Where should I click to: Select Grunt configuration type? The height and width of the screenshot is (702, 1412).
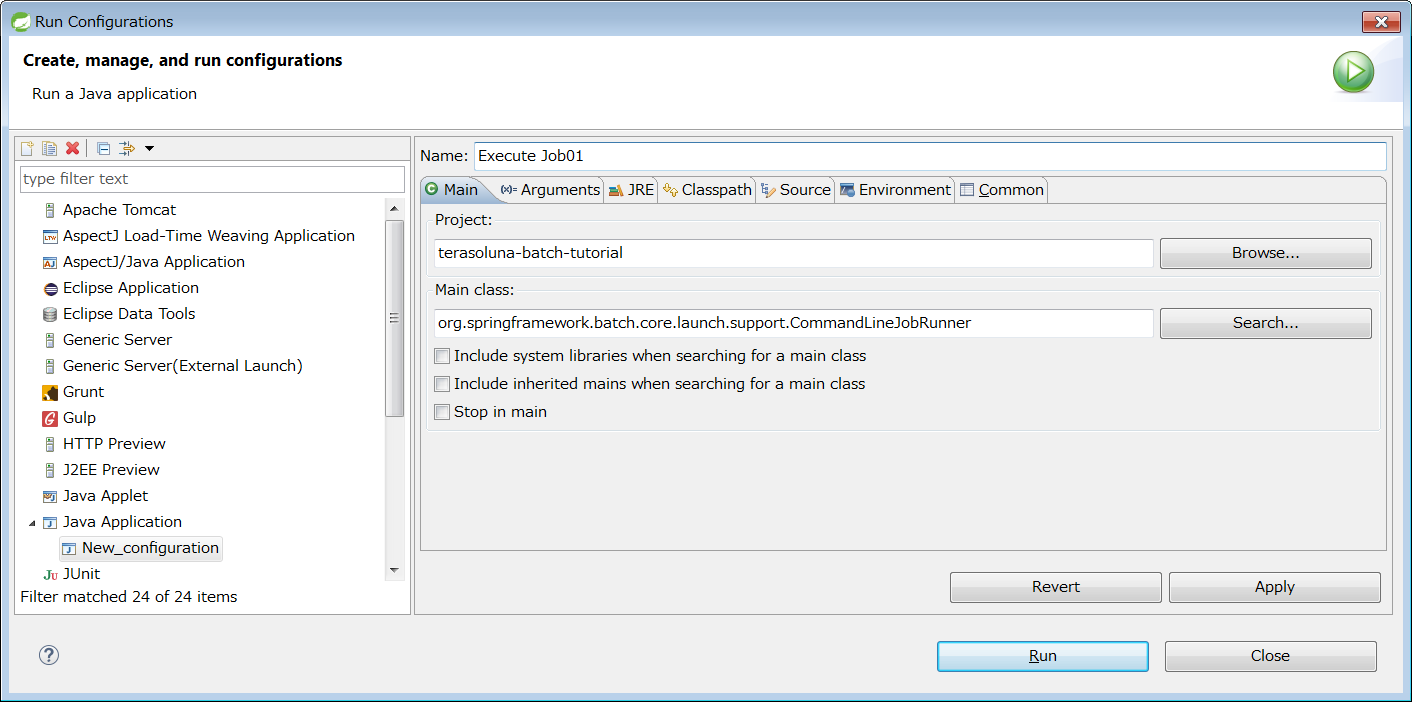click(83, 392)
